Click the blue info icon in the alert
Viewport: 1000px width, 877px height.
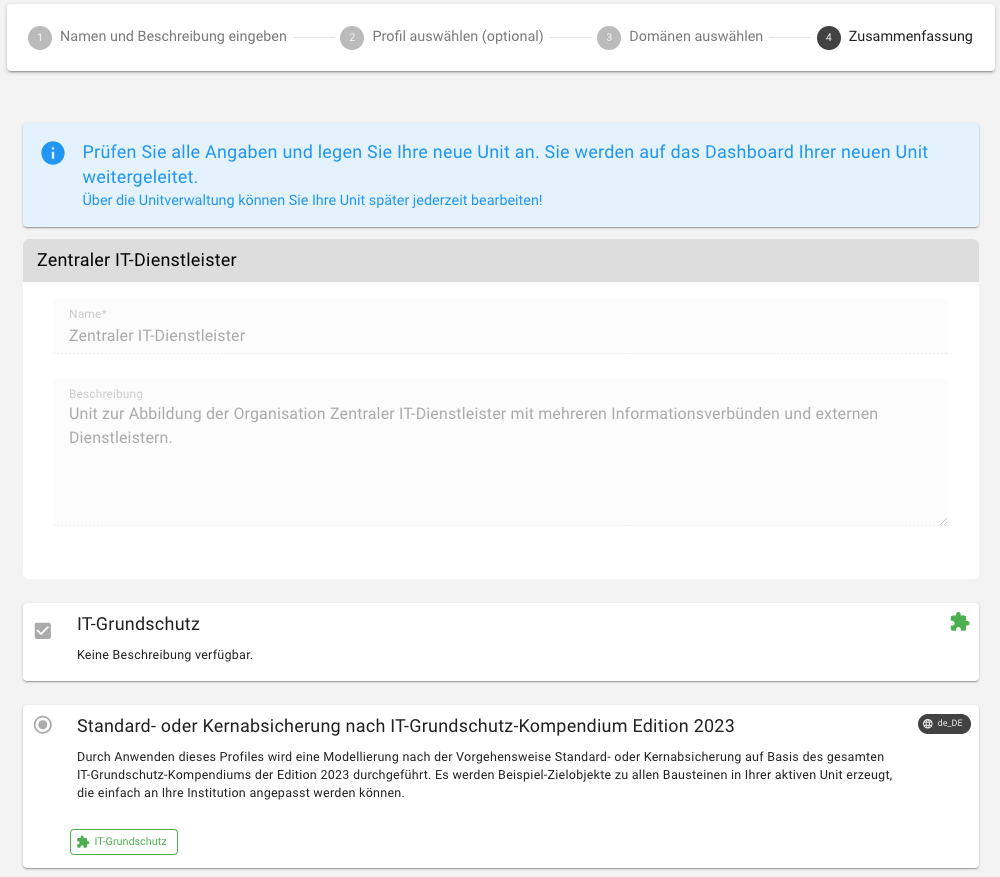tap(52, 153)
